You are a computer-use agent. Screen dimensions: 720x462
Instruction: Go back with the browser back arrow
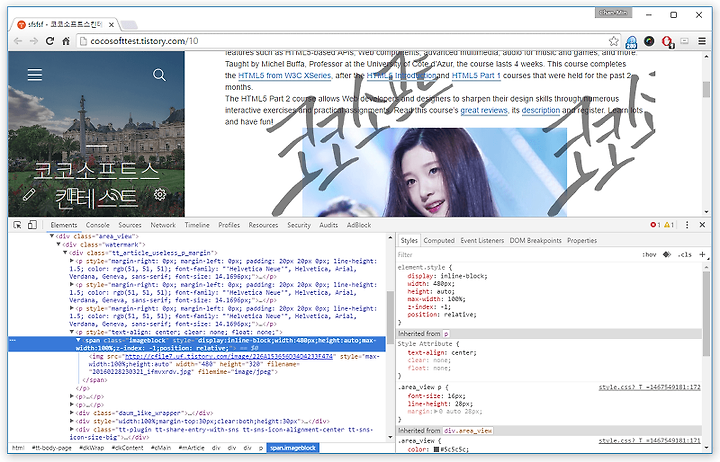(x=17, y=41)
